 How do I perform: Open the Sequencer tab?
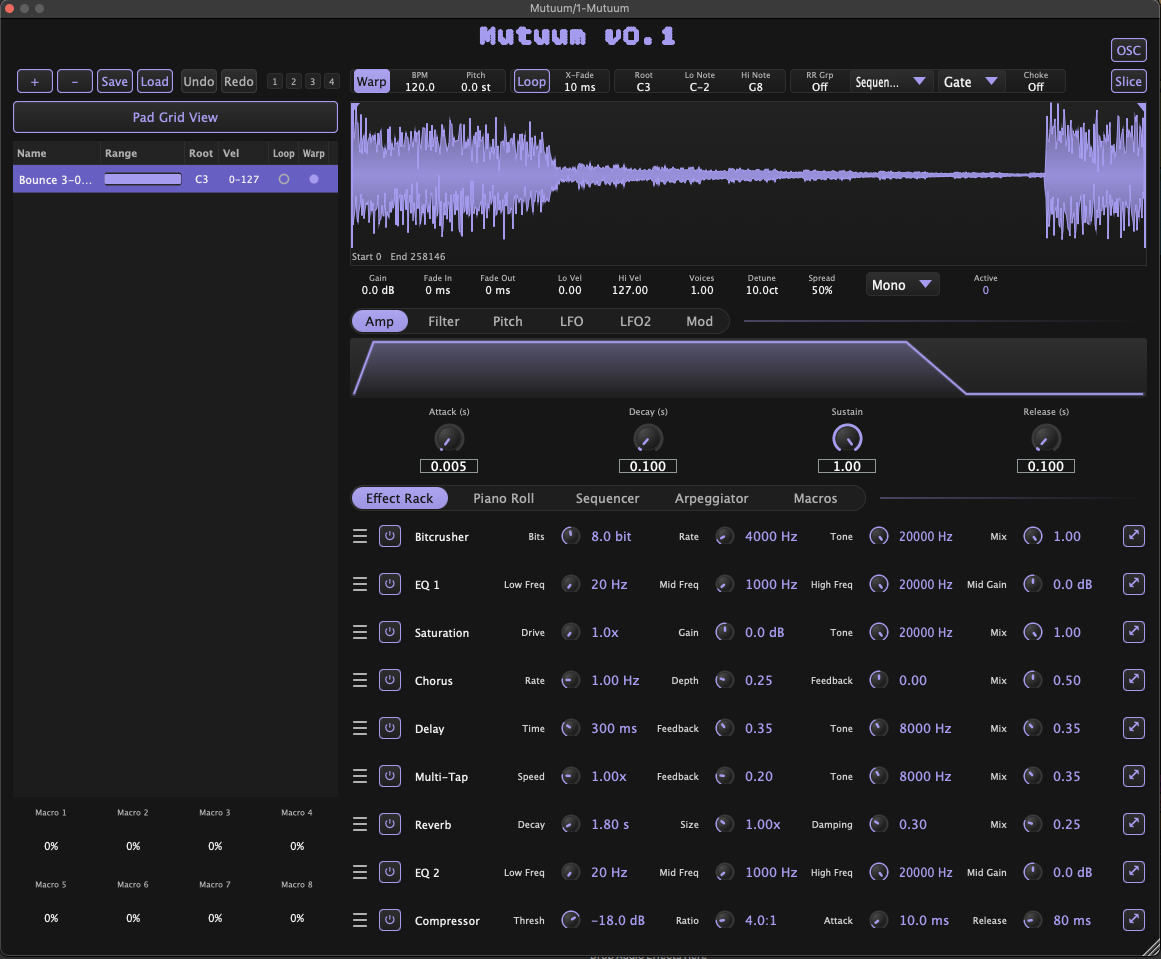[x=607, y=498]
